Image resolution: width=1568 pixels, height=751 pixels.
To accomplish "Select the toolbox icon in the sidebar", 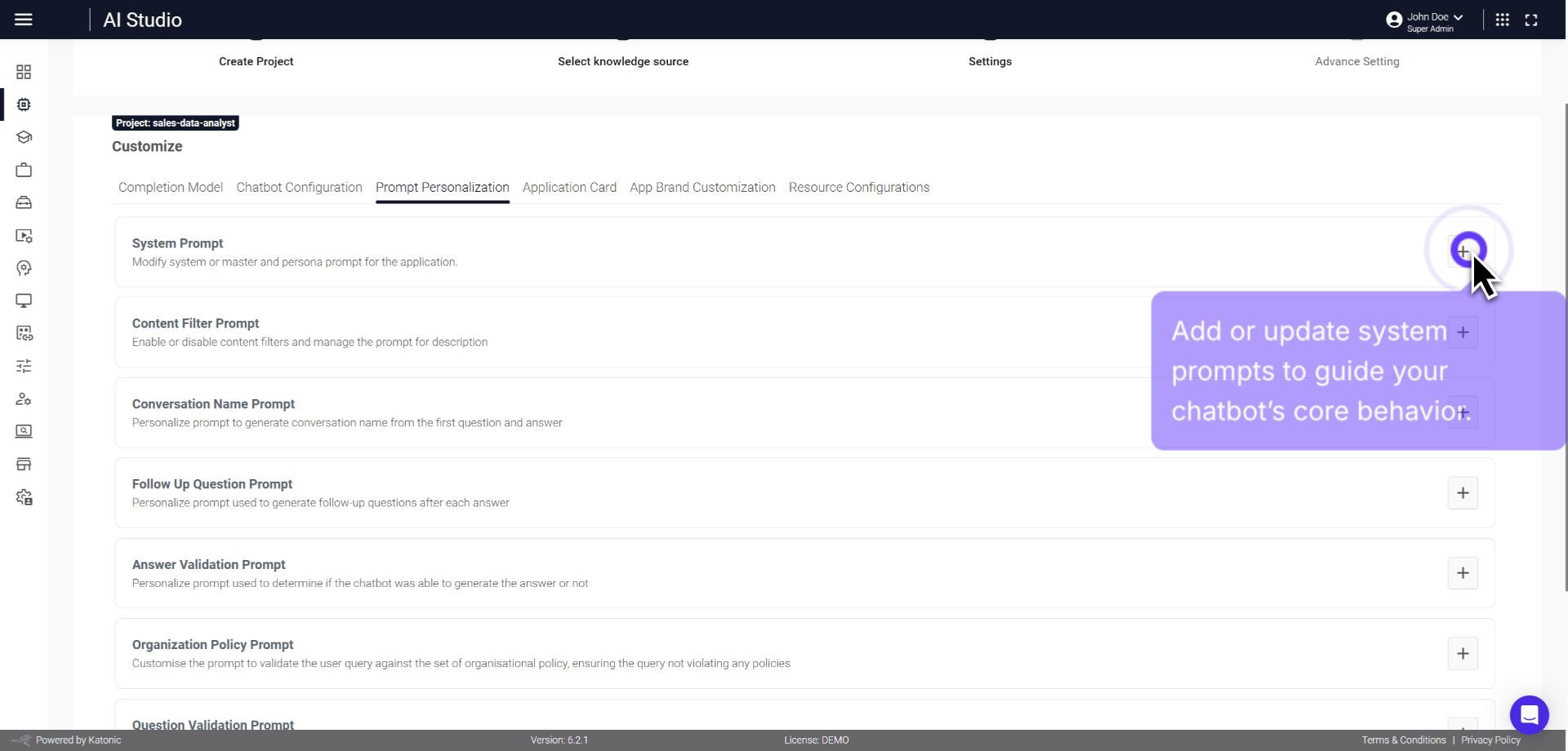I will coord(24,202).
